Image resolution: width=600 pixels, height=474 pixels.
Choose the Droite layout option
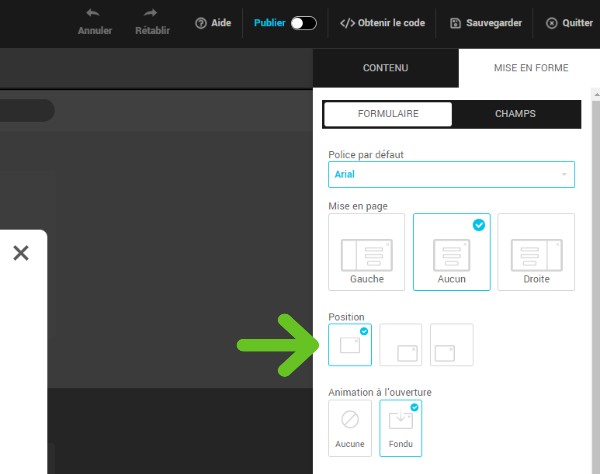click(x=536, y=251)
